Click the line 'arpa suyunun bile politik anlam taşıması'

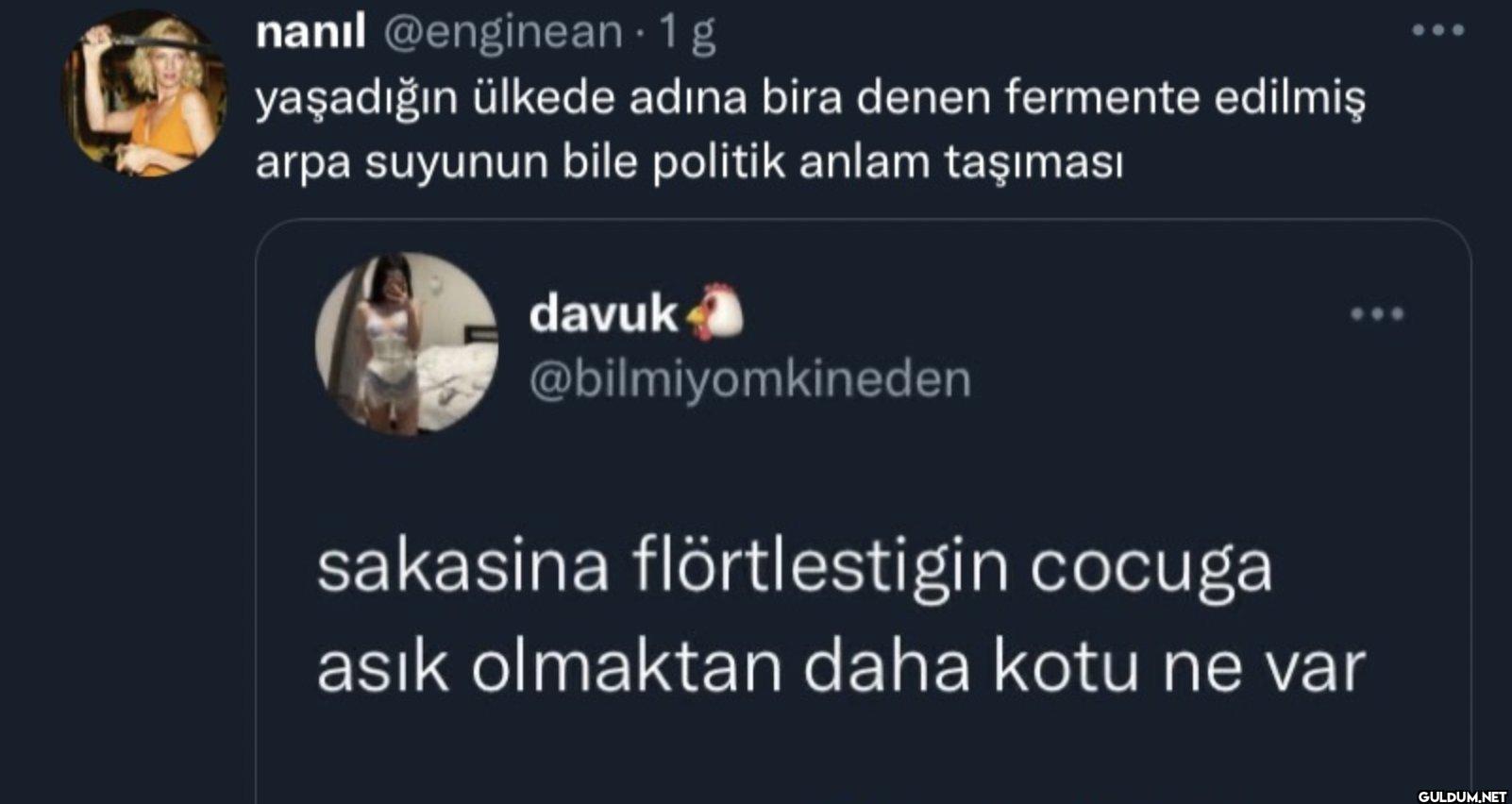pos(690,162)
